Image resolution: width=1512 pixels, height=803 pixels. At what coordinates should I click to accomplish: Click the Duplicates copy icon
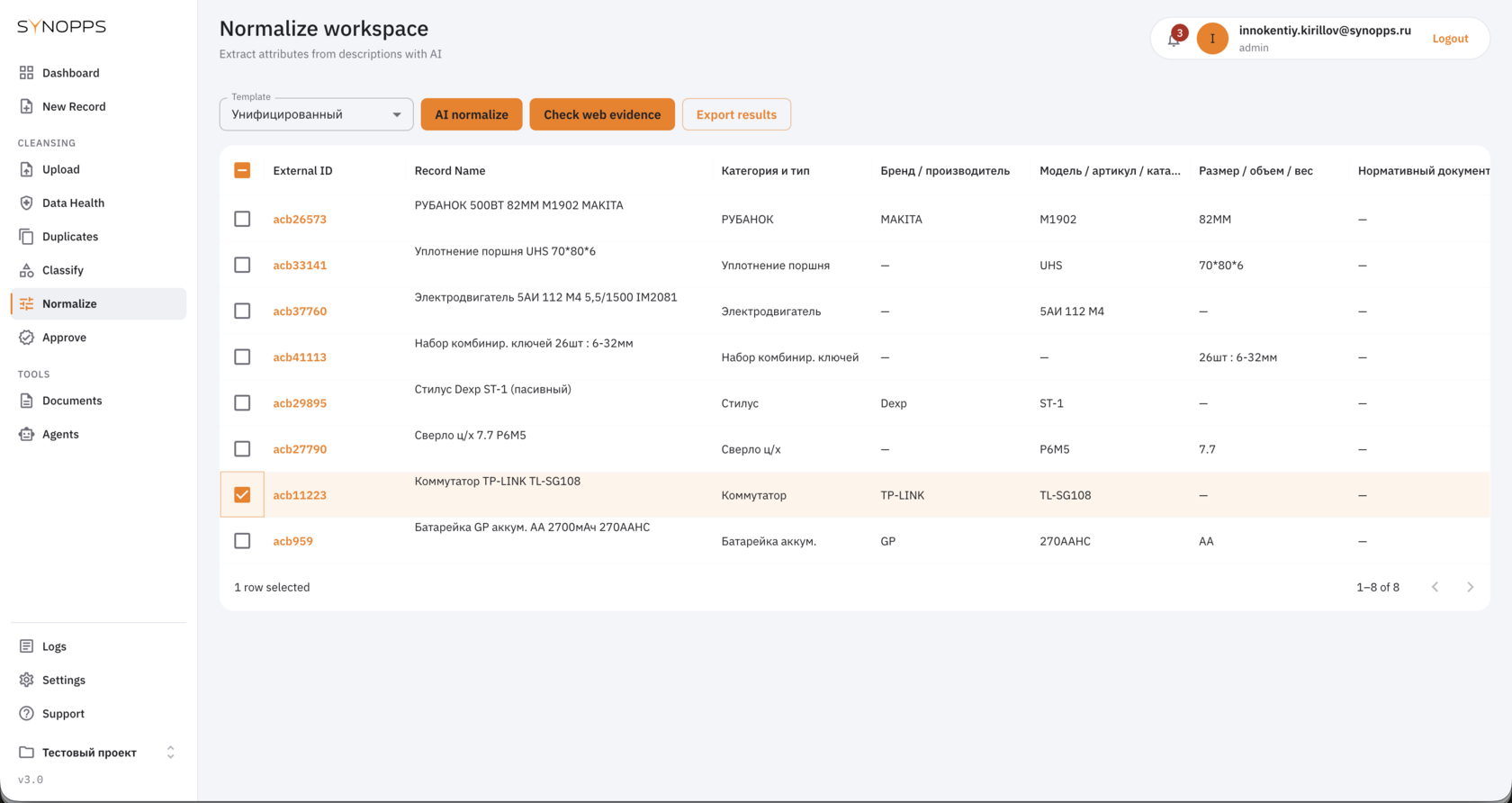point(26,237)
